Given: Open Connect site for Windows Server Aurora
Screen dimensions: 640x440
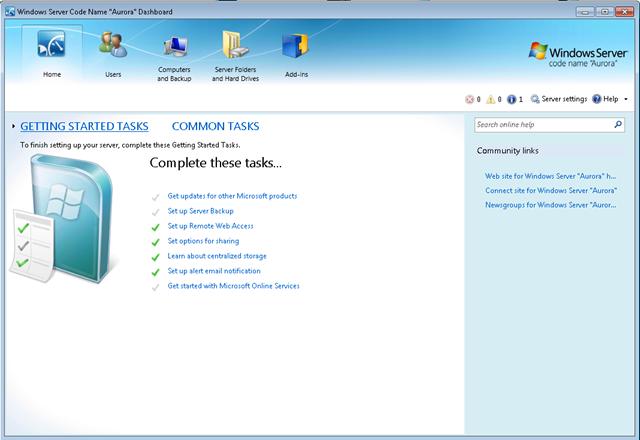Looking at the screenshot, I should click(x=551, y=190).
